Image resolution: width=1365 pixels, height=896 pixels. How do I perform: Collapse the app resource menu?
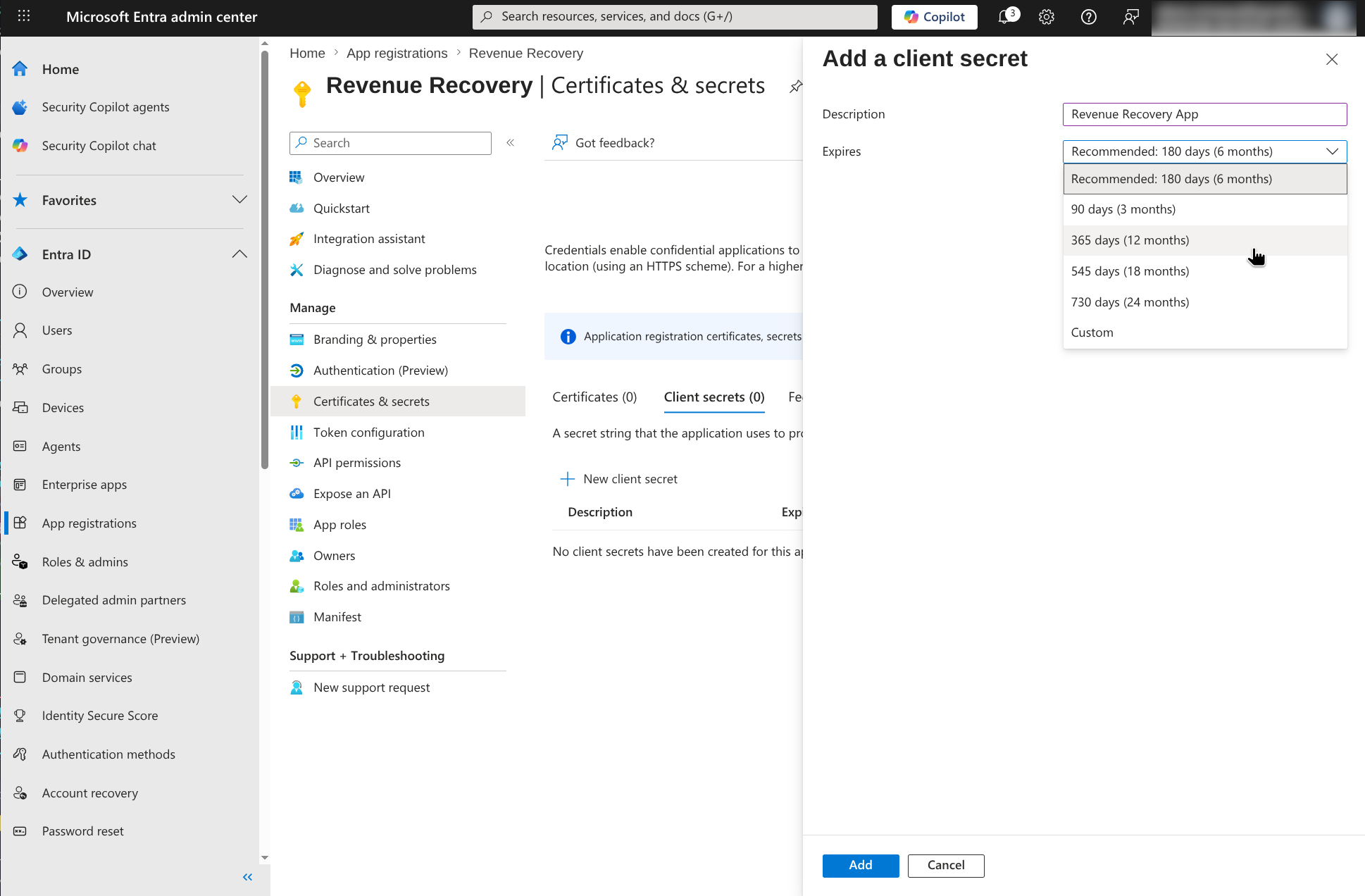(x=511, y=143)
